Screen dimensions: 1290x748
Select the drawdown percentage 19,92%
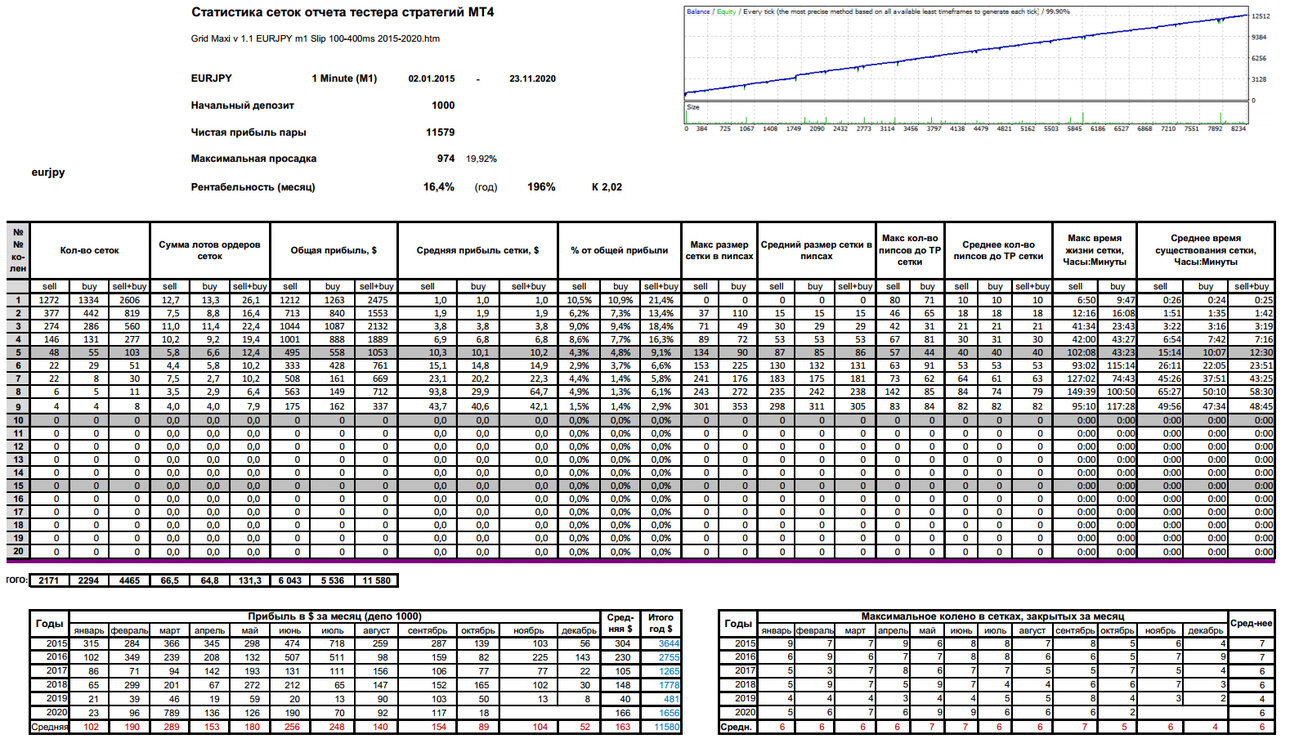482,159
